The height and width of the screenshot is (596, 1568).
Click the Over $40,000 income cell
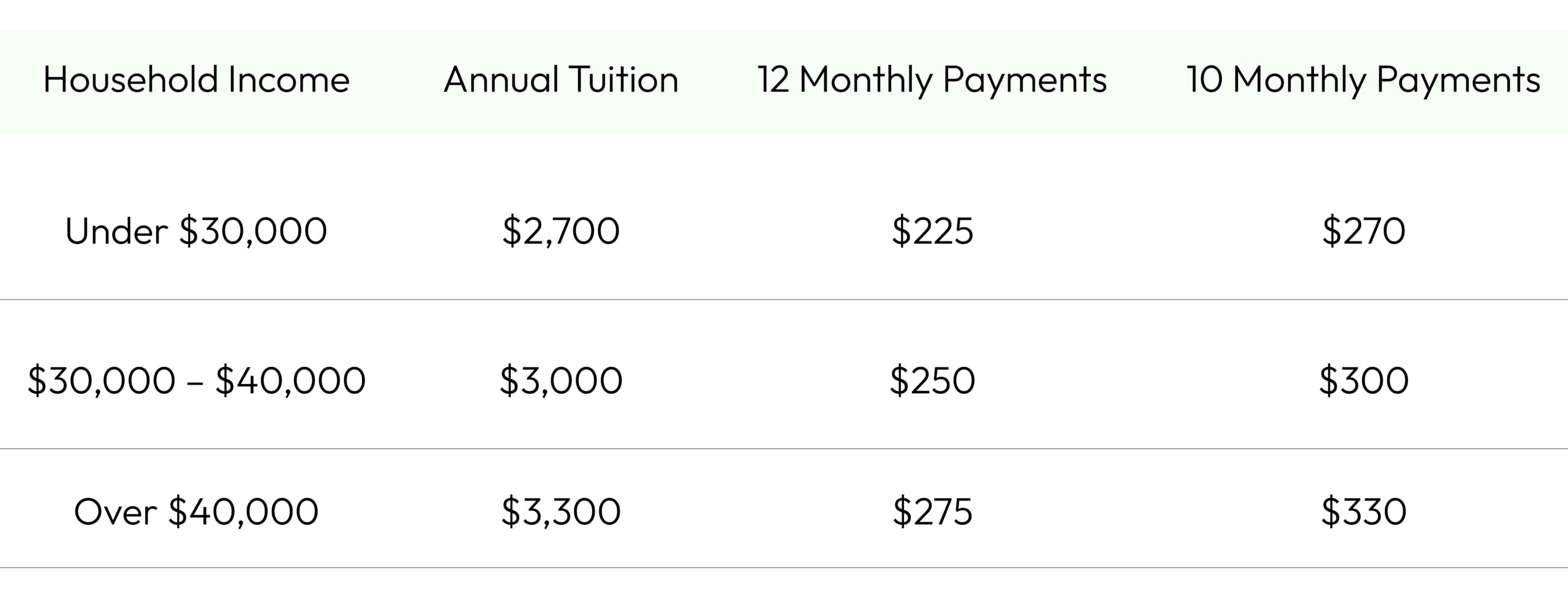[x=196, y=512]
